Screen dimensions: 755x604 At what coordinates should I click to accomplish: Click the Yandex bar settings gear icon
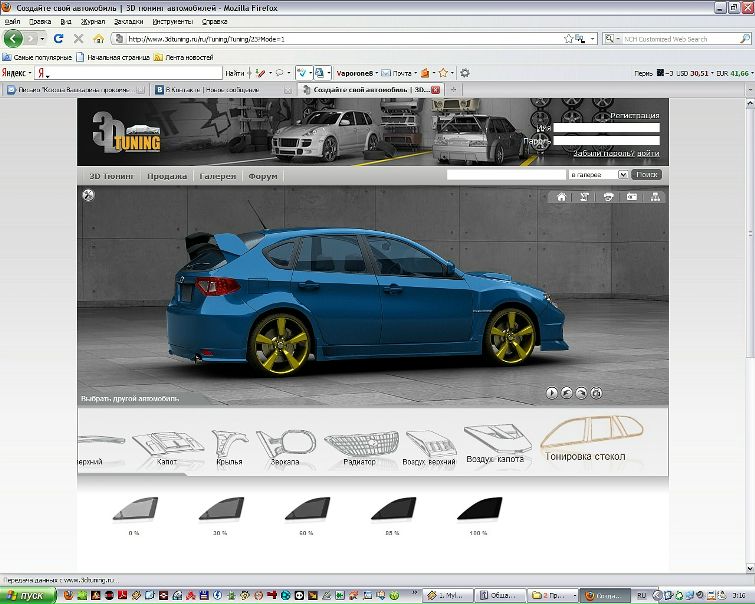[x=465, y=73]
